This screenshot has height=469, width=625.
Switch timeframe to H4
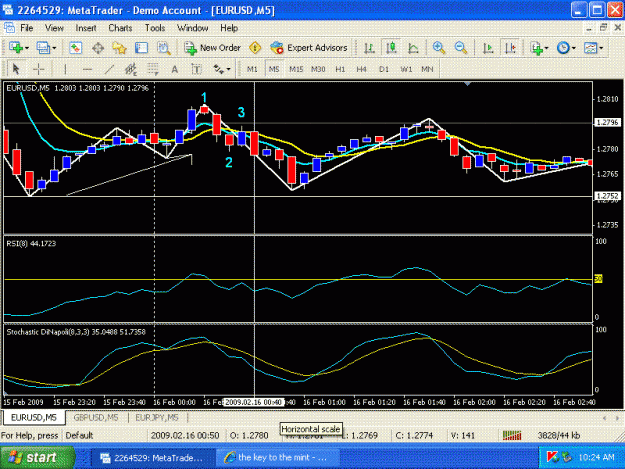tap(362, 69)
